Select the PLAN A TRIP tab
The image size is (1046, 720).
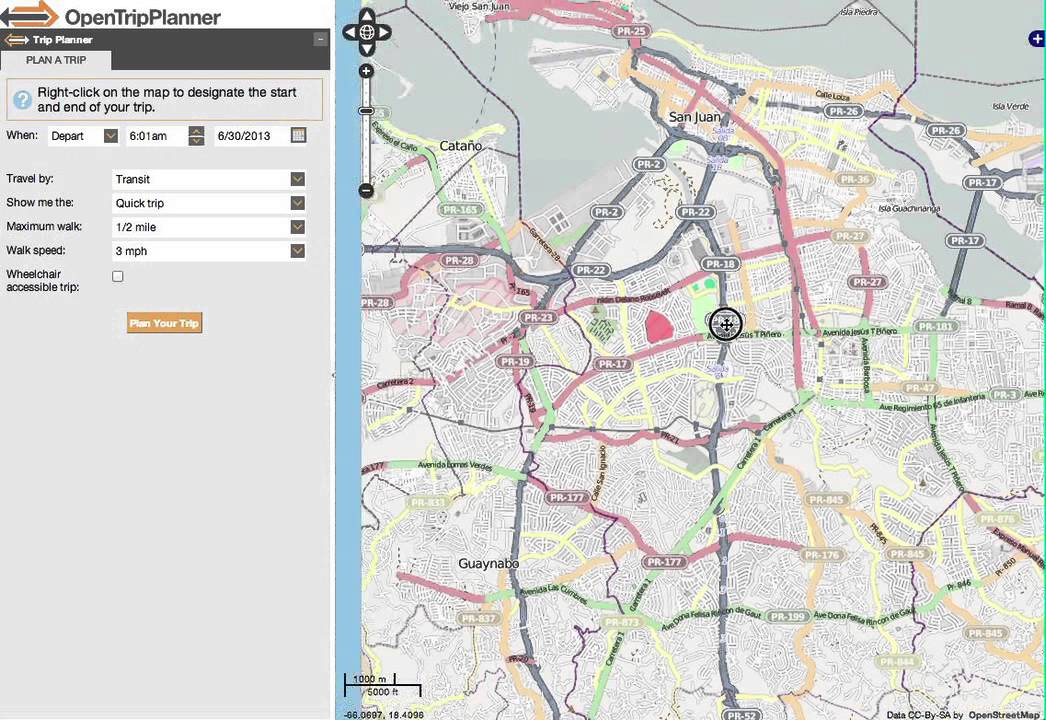[x=56, y=60]
